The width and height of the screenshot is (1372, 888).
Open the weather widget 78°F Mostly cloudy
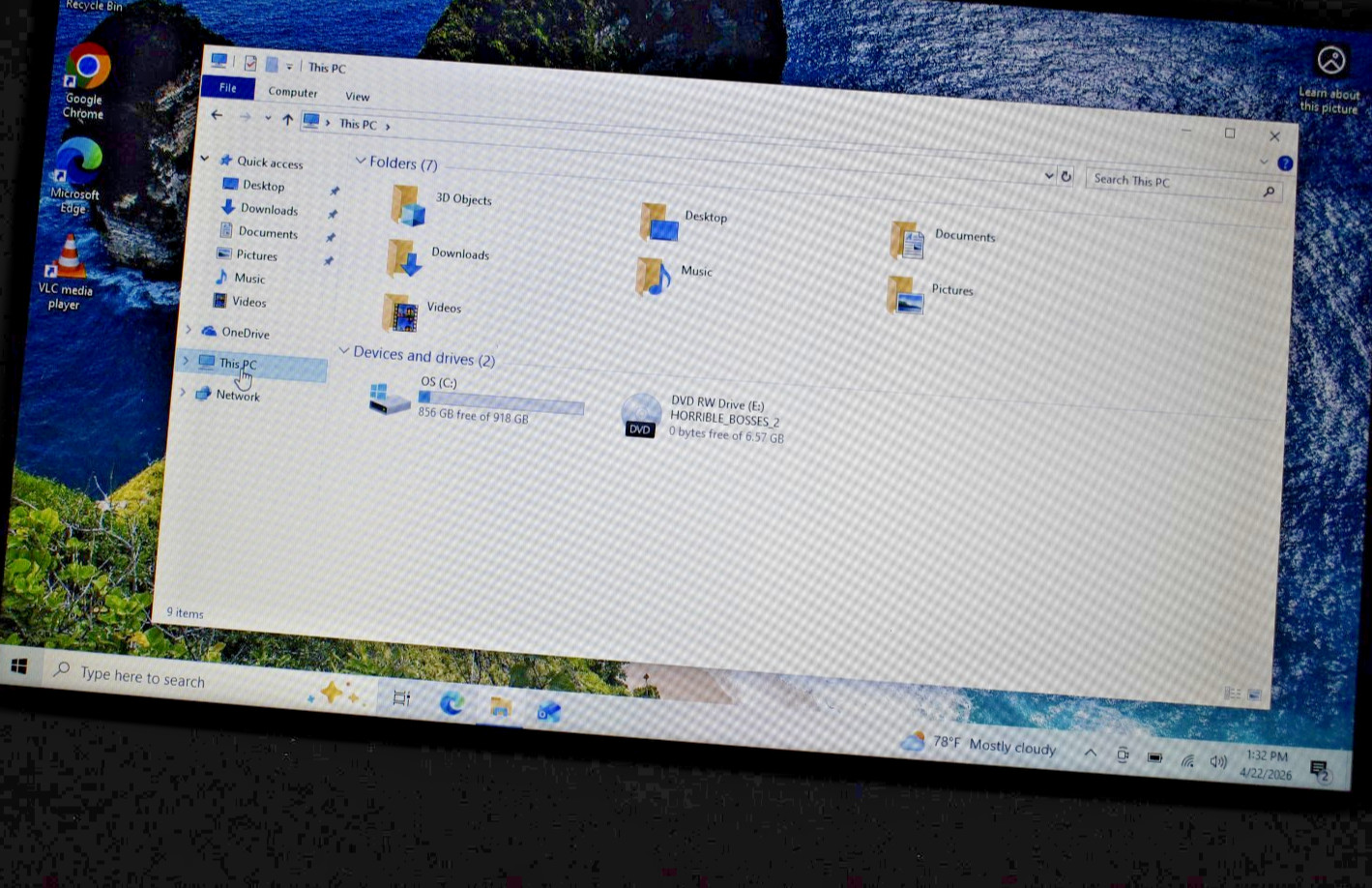[978, 744]
